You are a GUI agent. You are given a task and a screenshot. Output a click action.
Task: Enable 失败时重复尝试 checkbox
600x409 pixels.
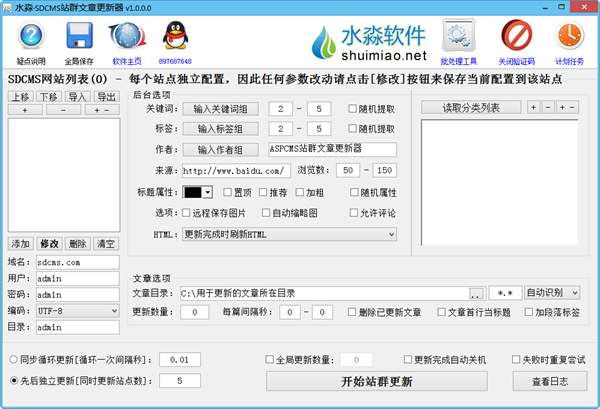coord(516,360)
